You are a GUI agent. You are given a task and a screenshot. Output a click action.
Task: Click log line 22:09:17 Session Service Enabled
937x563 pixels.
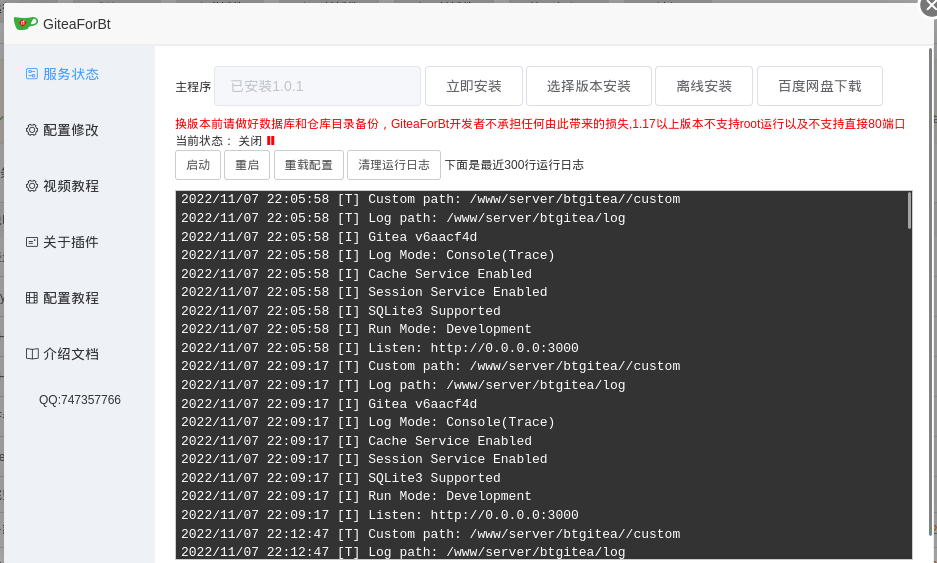point(364,459)
